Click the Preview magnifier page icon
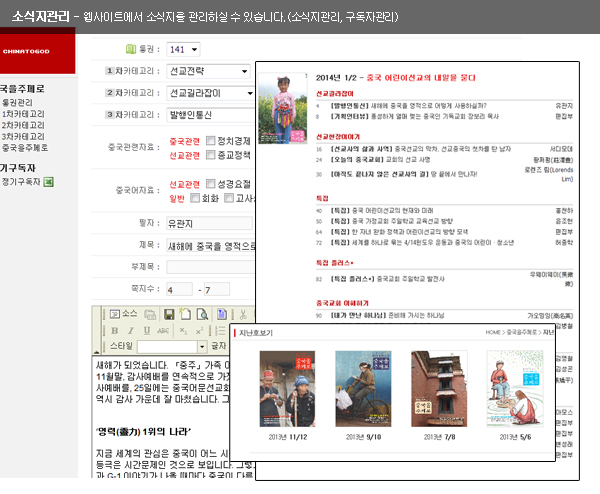The height and width of the screenshot is (494, 600). [202, 314]
